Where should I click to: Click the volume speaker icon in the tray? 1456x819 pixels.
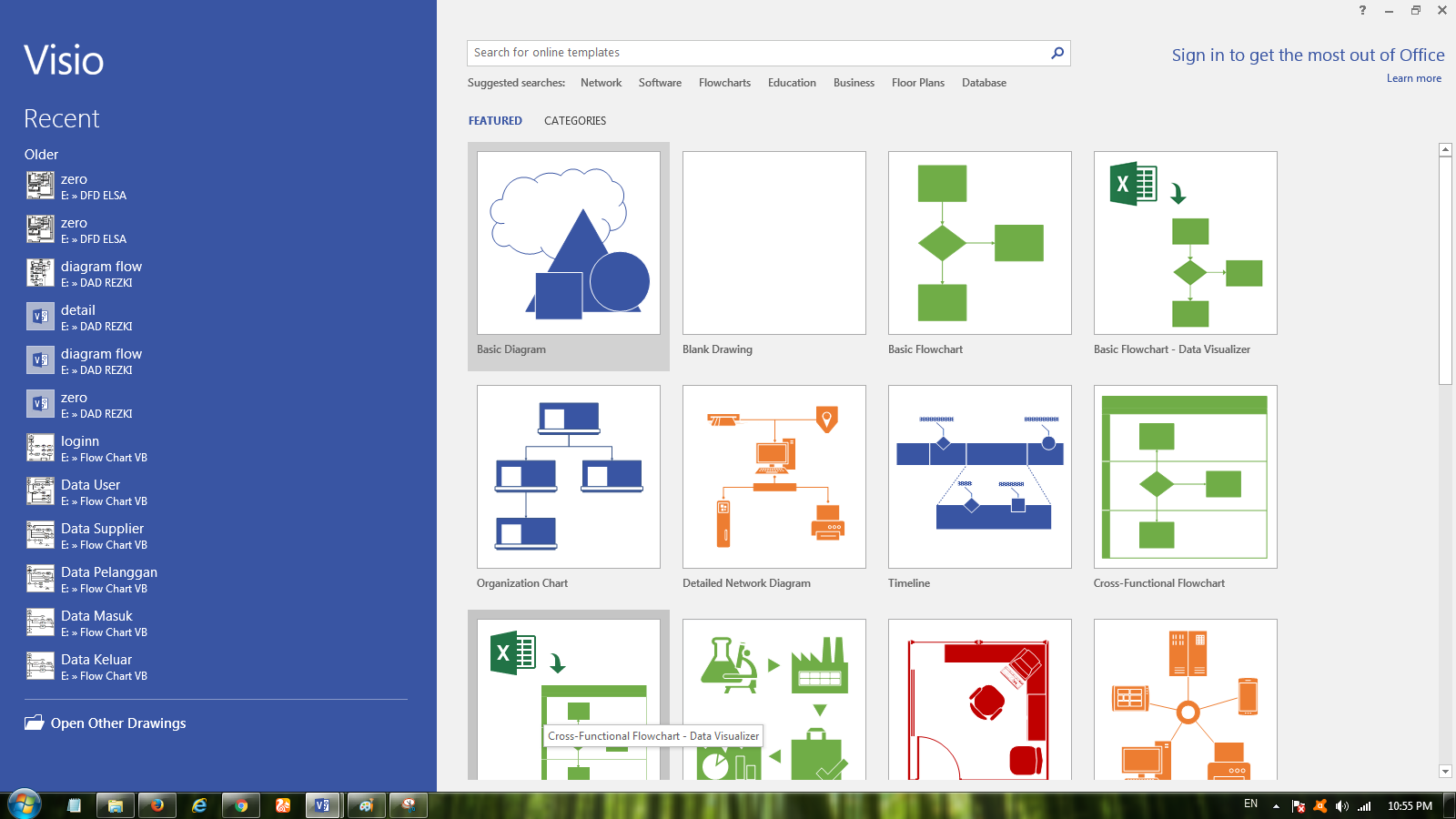[1342, 806]
